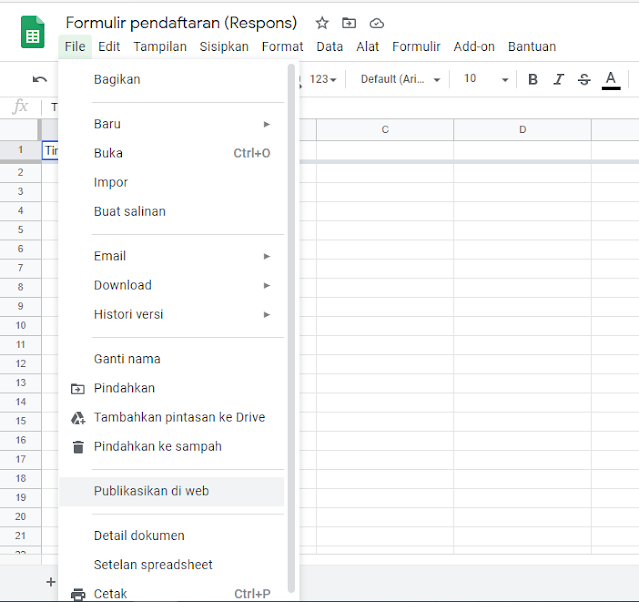Open the Formulir menu in menu bar
The height and width of the screenshot is (602, 639).
pos(416,46)
